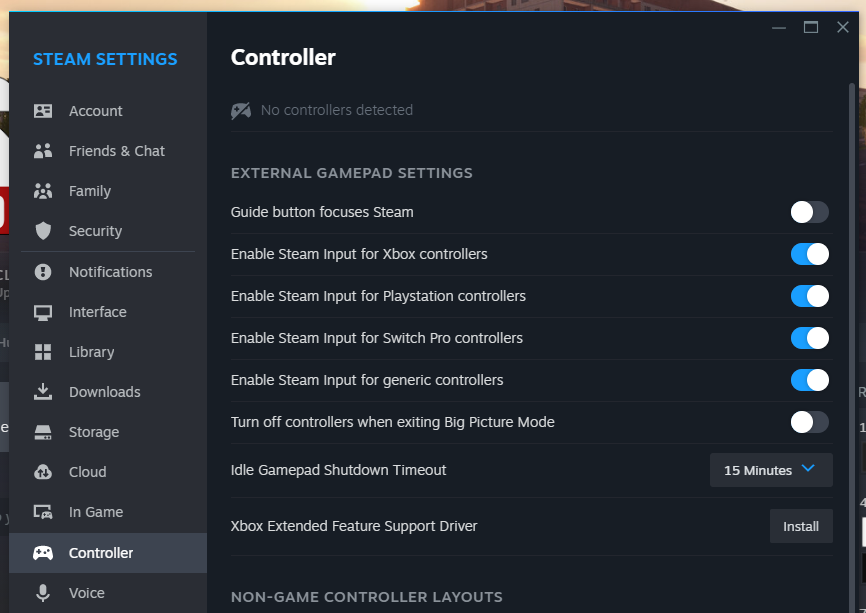Image resolution: width=866 pixels, height=613 pixels.
Task: Toggle Steam Input for Switch Pro controllers
Action: pyautogui.click(x=809, y=338)
